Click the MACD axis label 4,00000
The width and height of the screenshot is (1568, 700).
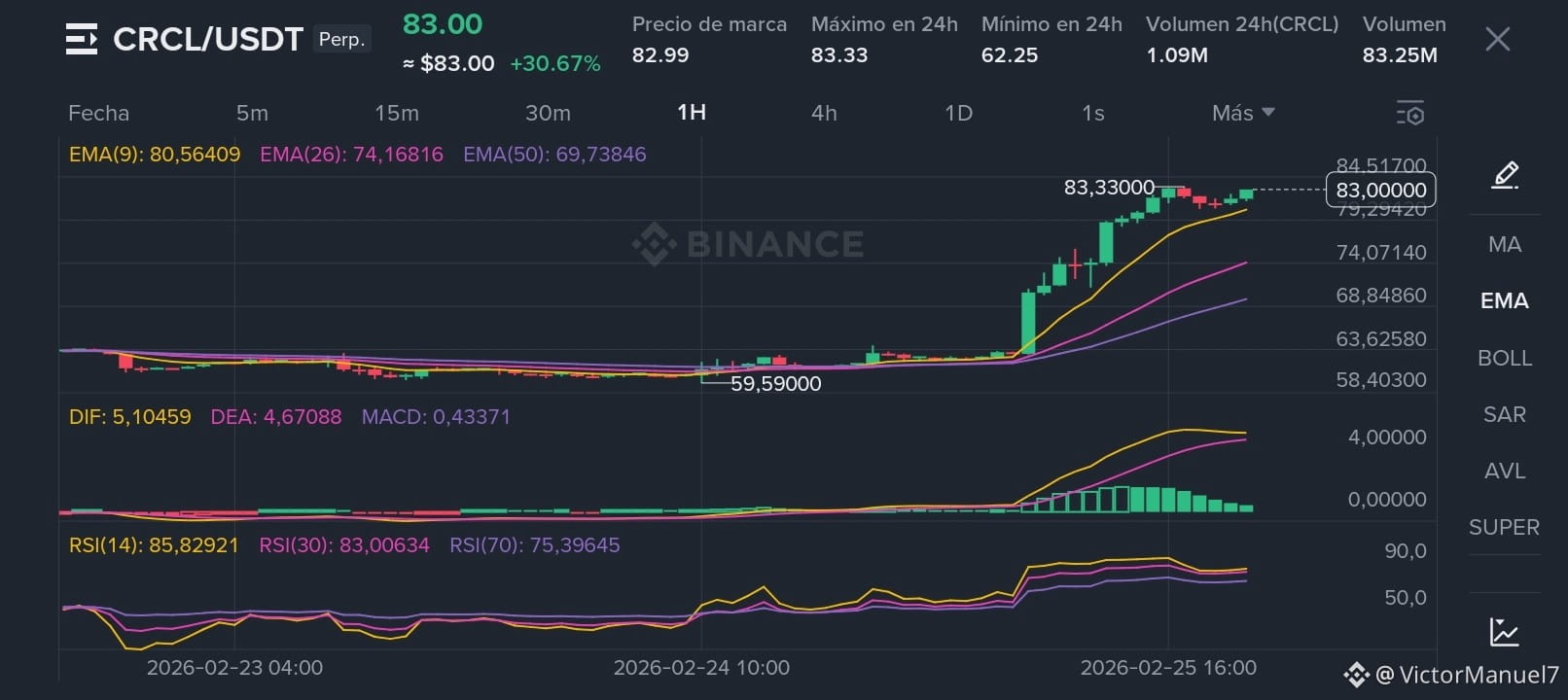[x=1387, y=437]
